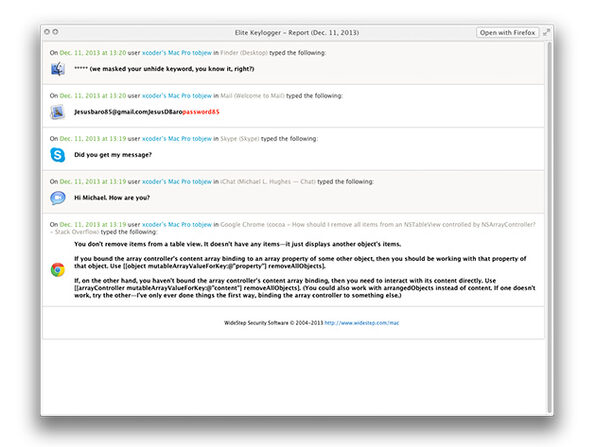Screen dimensions: 596x447
Task: Click the Finder icon in first log entry
Action: [x=58, y=69]
